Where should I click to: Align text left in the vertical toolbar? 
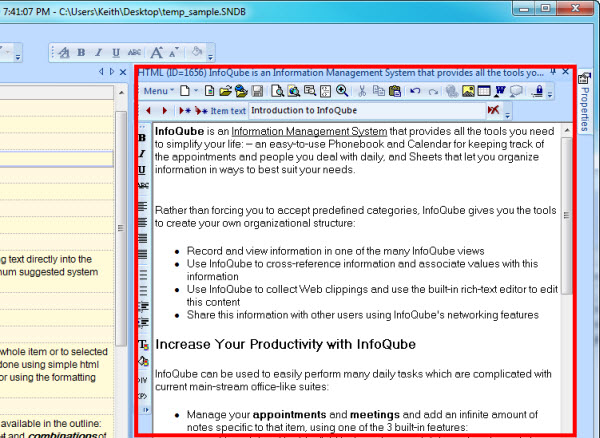pyautogui.click(x=142, y=207)
